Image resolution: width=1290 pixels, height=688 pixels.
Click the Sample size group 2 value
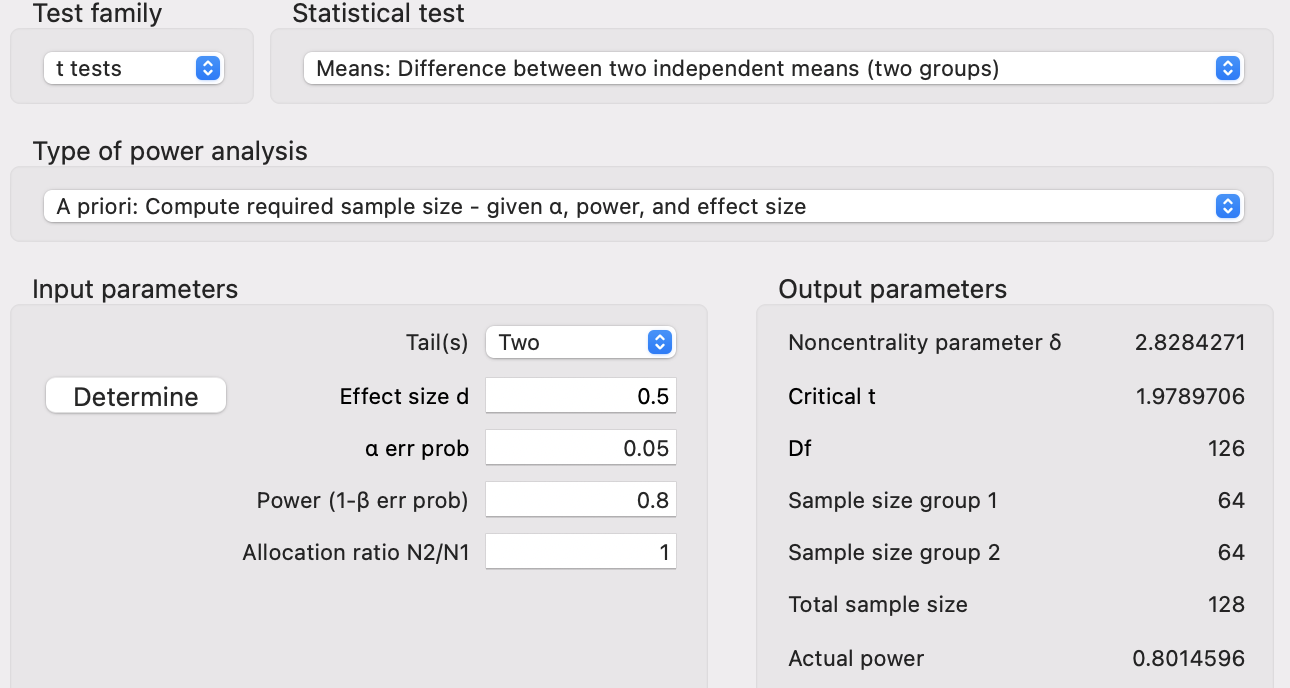[1231, 552]
